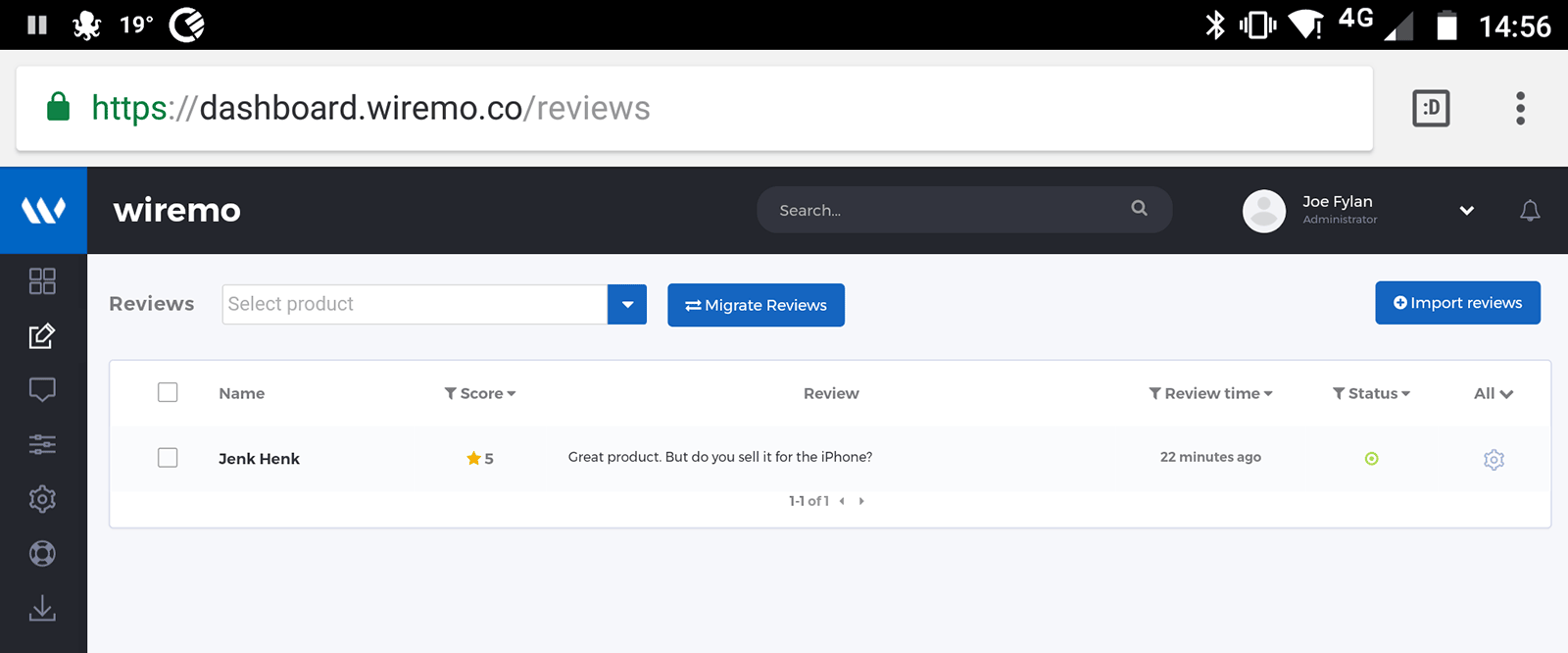Open the Wiremo logo home icon
This screenshot has height=653, width=1568.
pyautogui.click(x=43, y=210)
